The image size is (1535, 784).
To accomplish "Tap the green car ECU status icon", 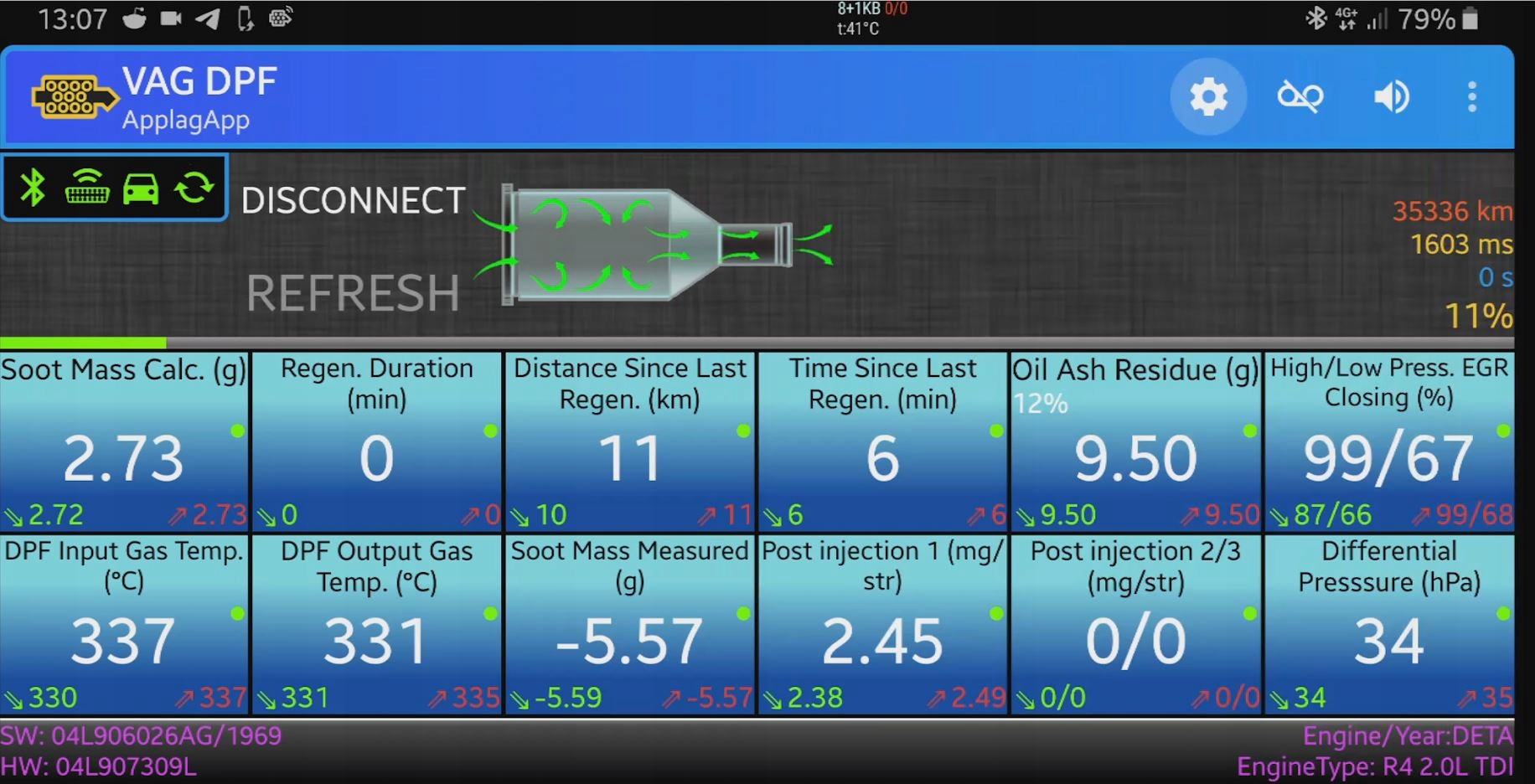I will click(141, 188).
